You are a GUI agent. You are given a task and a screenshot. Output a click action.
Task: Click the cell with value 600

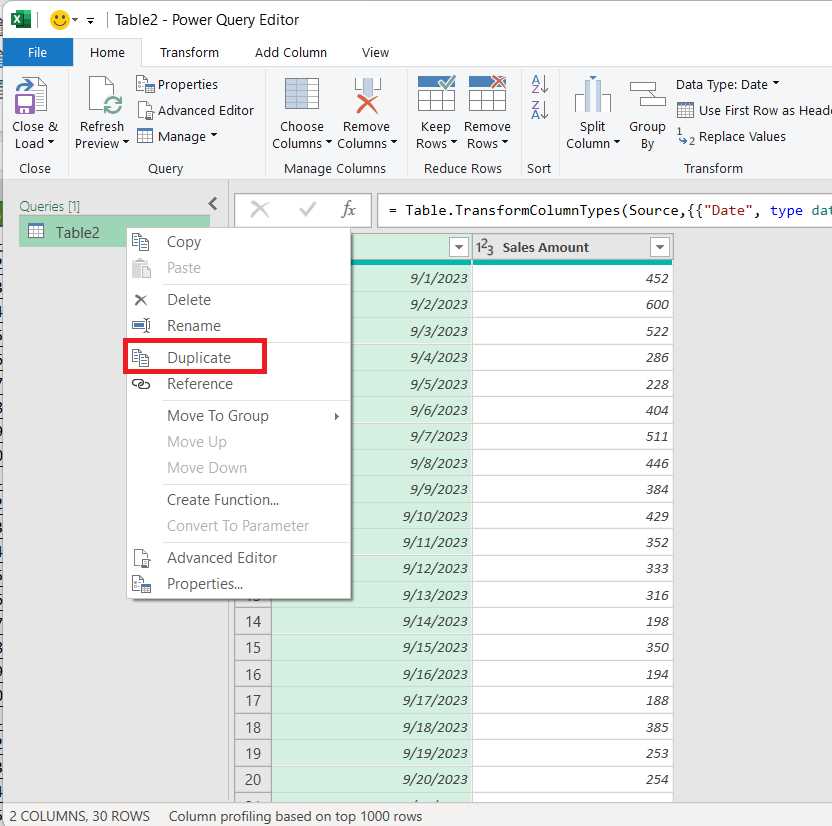tap(573, 305)
